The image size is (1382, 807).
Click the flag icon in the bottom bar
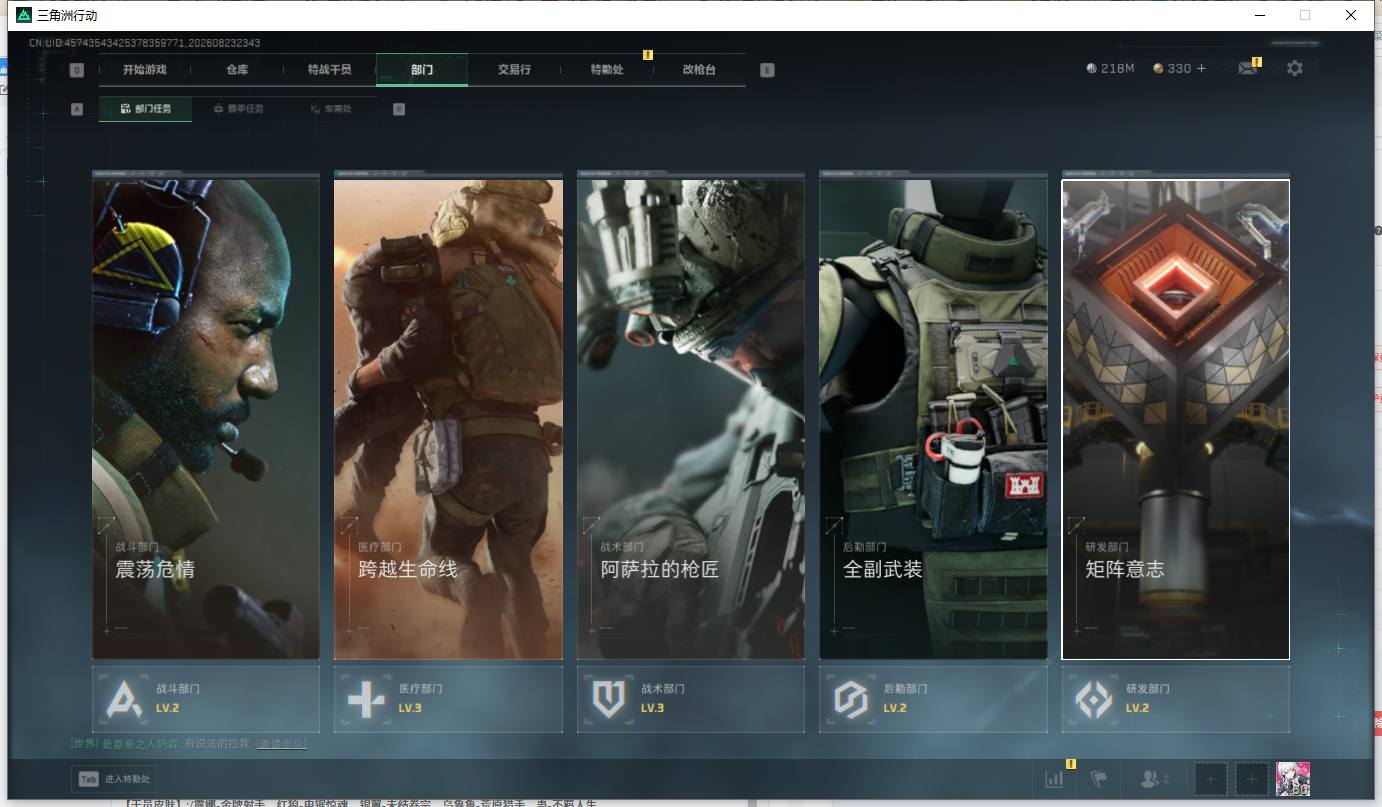click(1098, 779)
